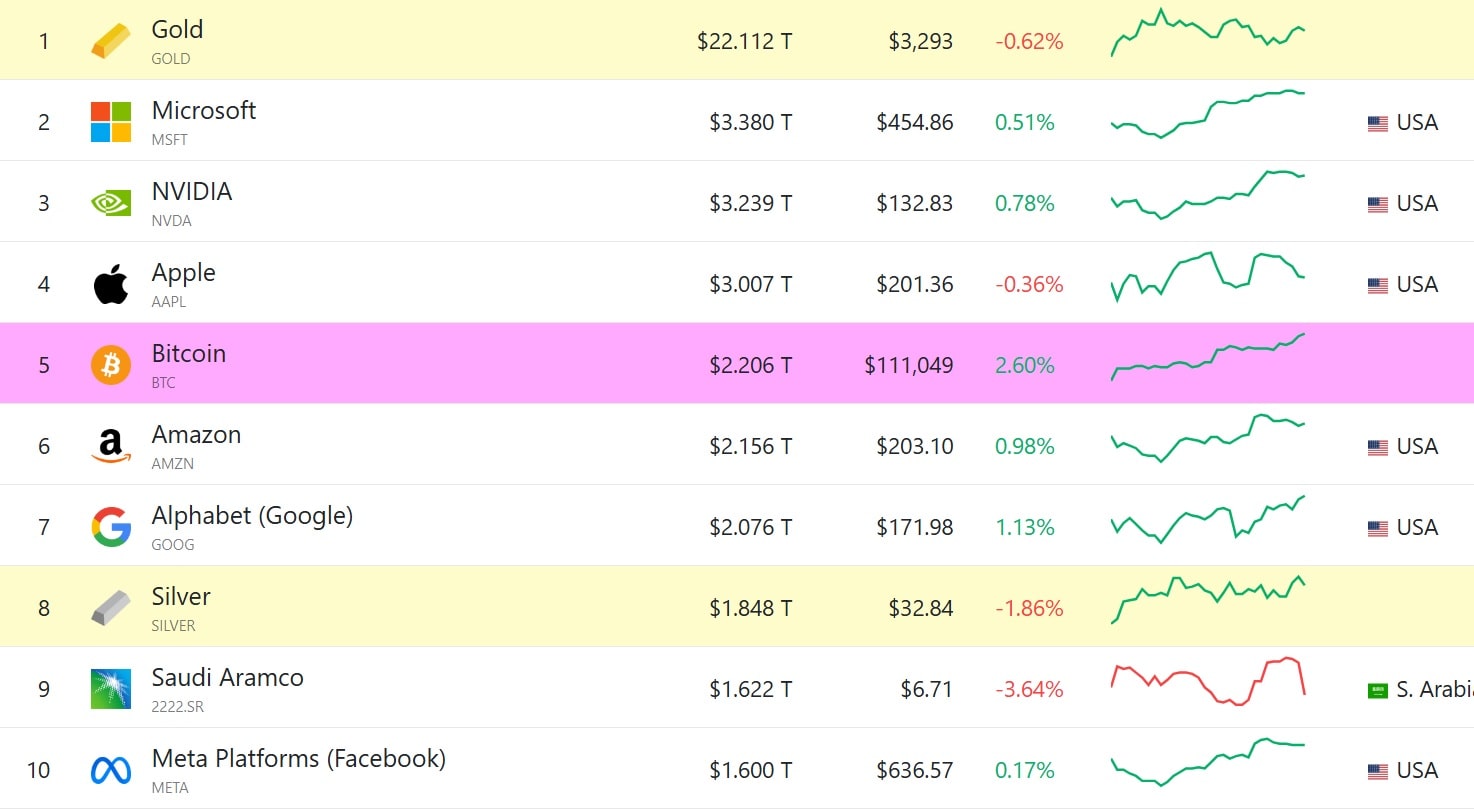The width and height of the screenshot is (1474, 809).
Task: Click the Meta logo icon
Action: 111,770
